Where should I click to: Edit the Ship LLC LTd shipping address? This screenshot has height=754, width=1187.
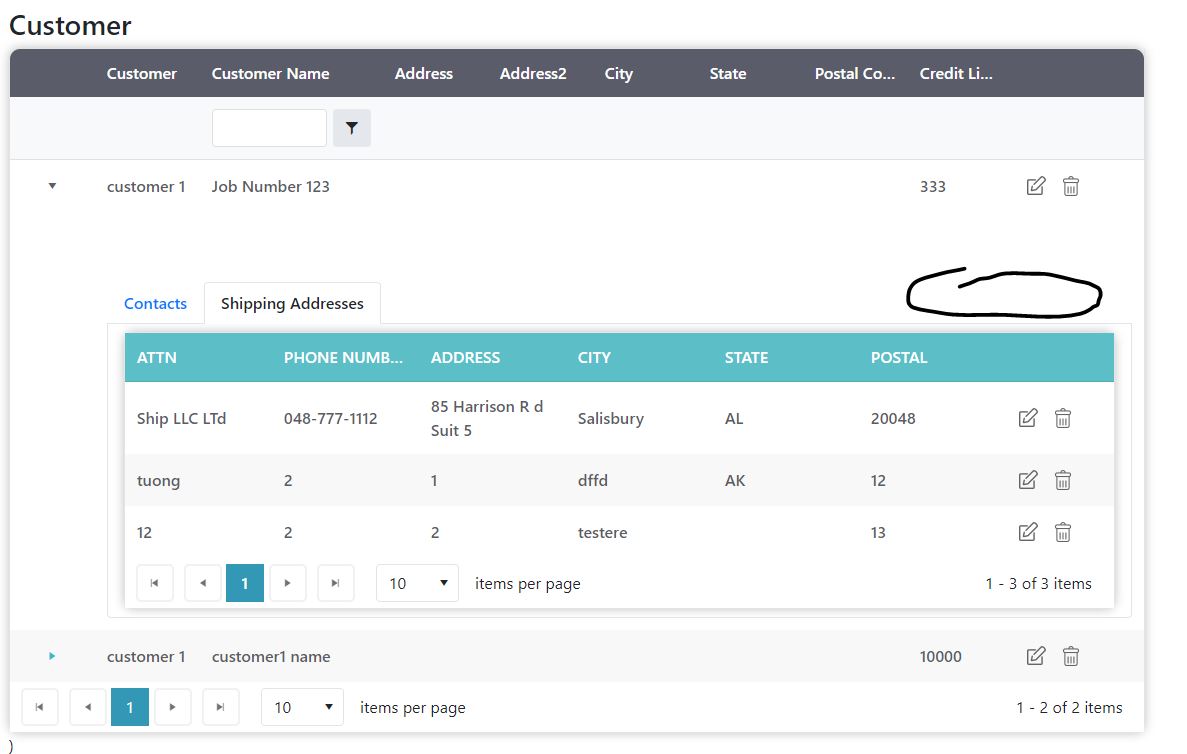point(1027,418)
